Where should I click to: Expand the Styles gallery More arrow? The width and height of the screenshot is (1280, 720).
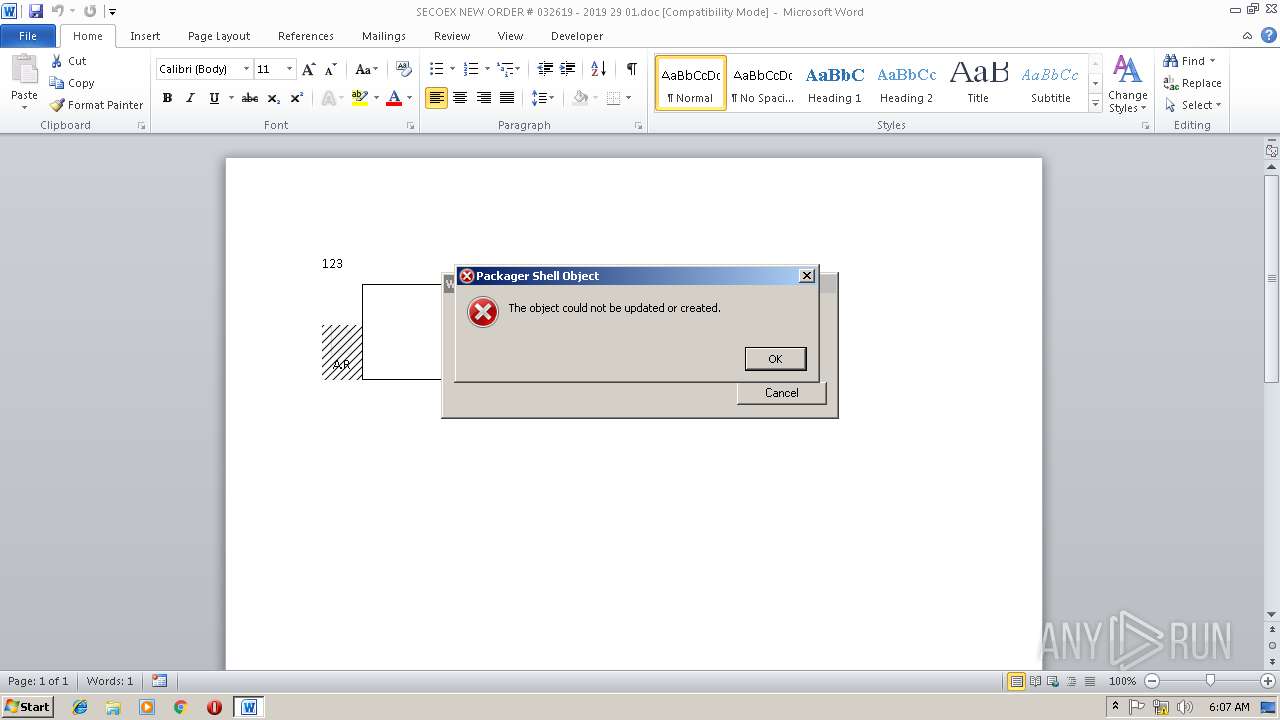point(1096,104)
